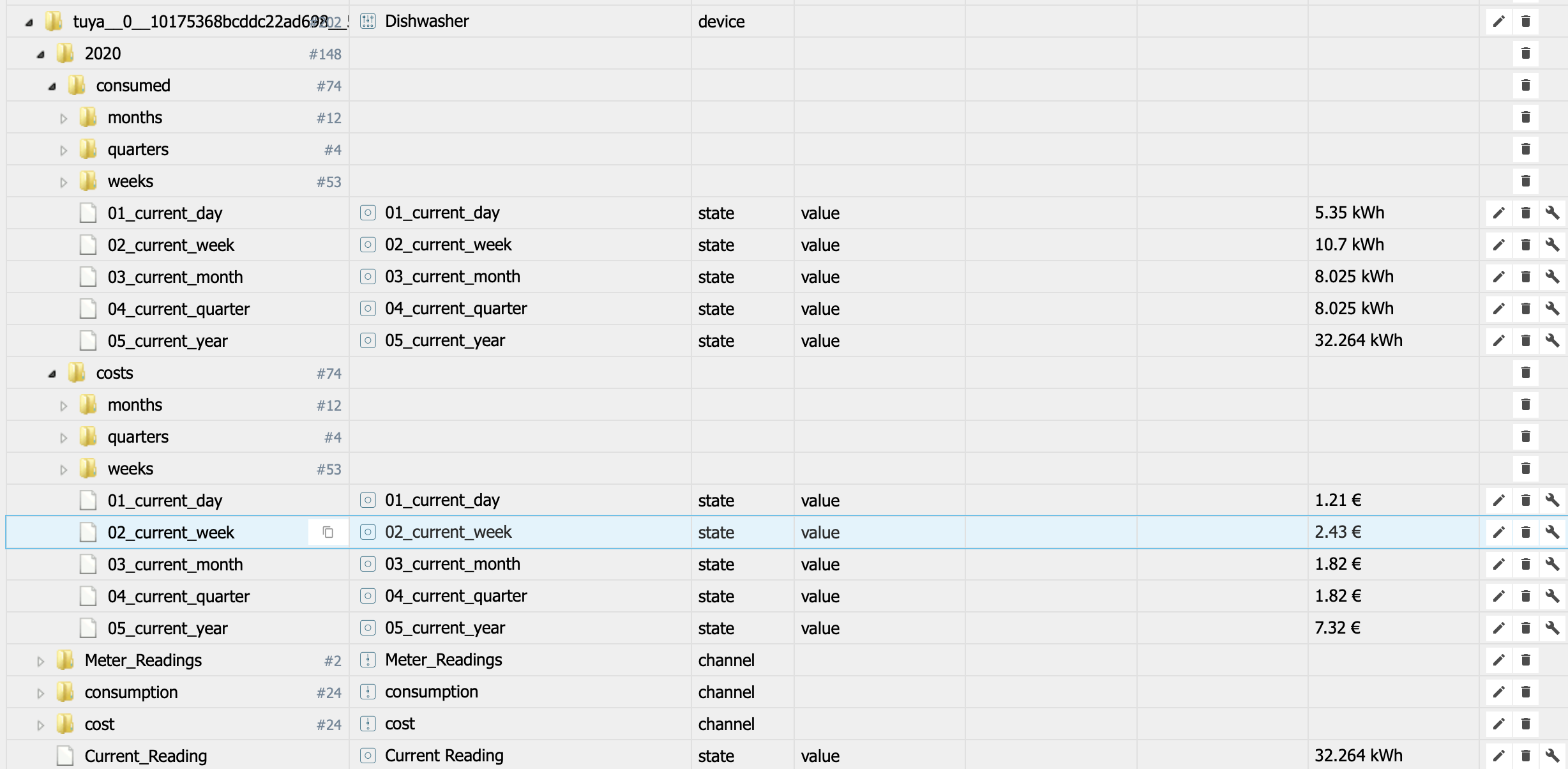Image resolution: width=1568 pixels, height=769 pixels.
Task: Delete costs 03_current_month state via trash icon
Action: (x=1525, y=565)
